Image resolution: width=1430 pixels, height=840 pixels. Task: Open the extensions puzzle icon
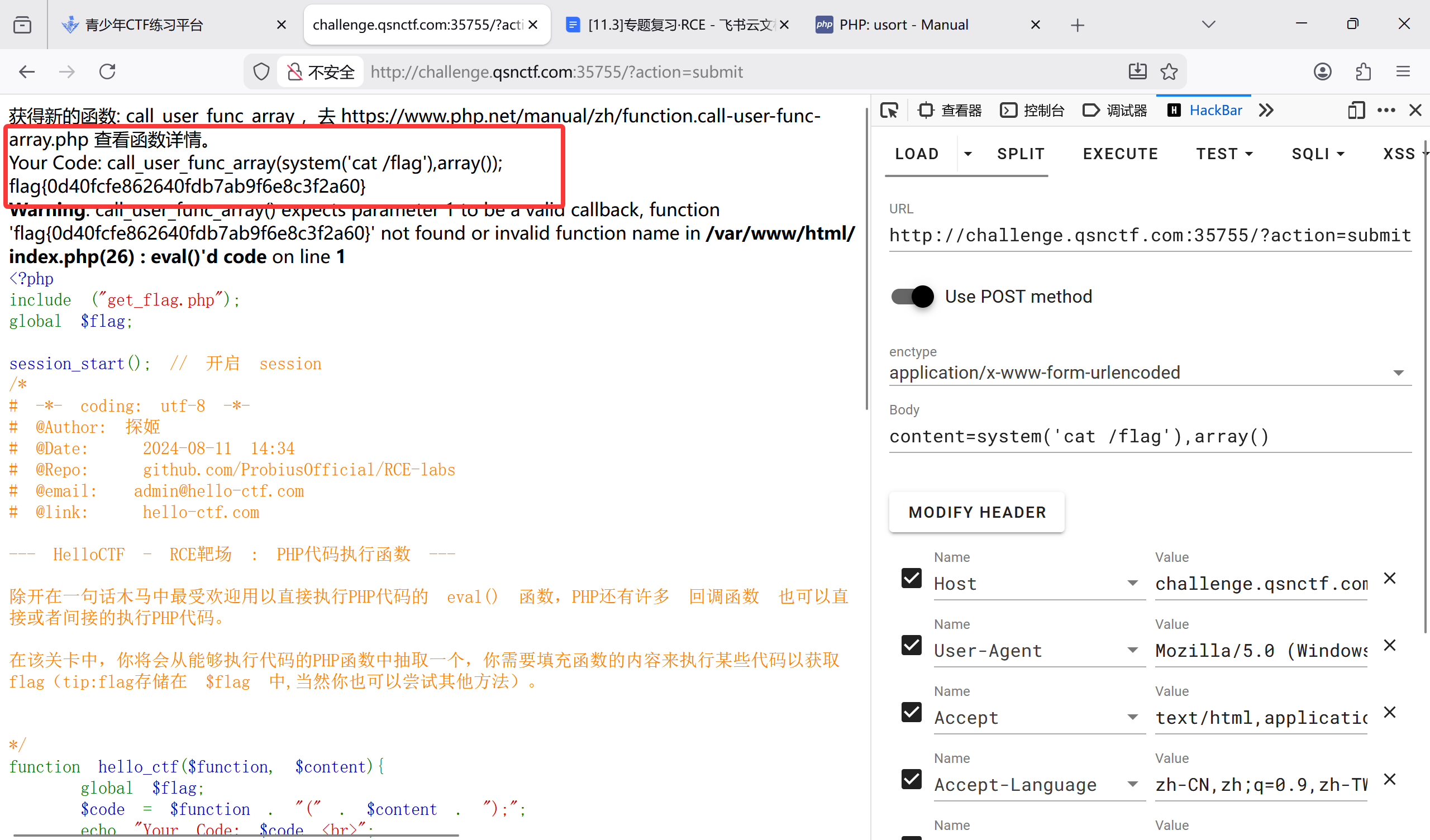pos(1363,71)
